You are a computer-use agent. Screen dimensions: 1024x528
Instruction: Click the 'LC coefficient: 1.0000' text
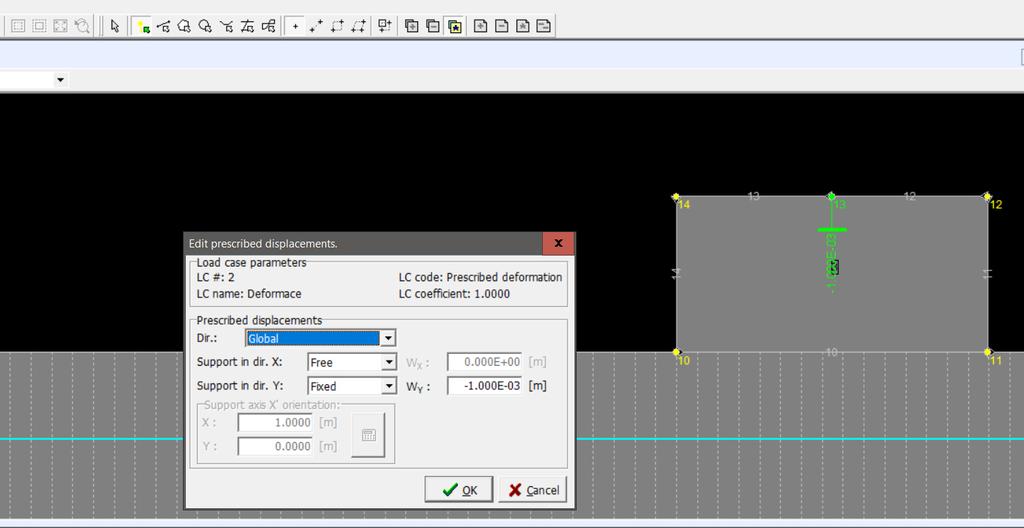point(454,294)
